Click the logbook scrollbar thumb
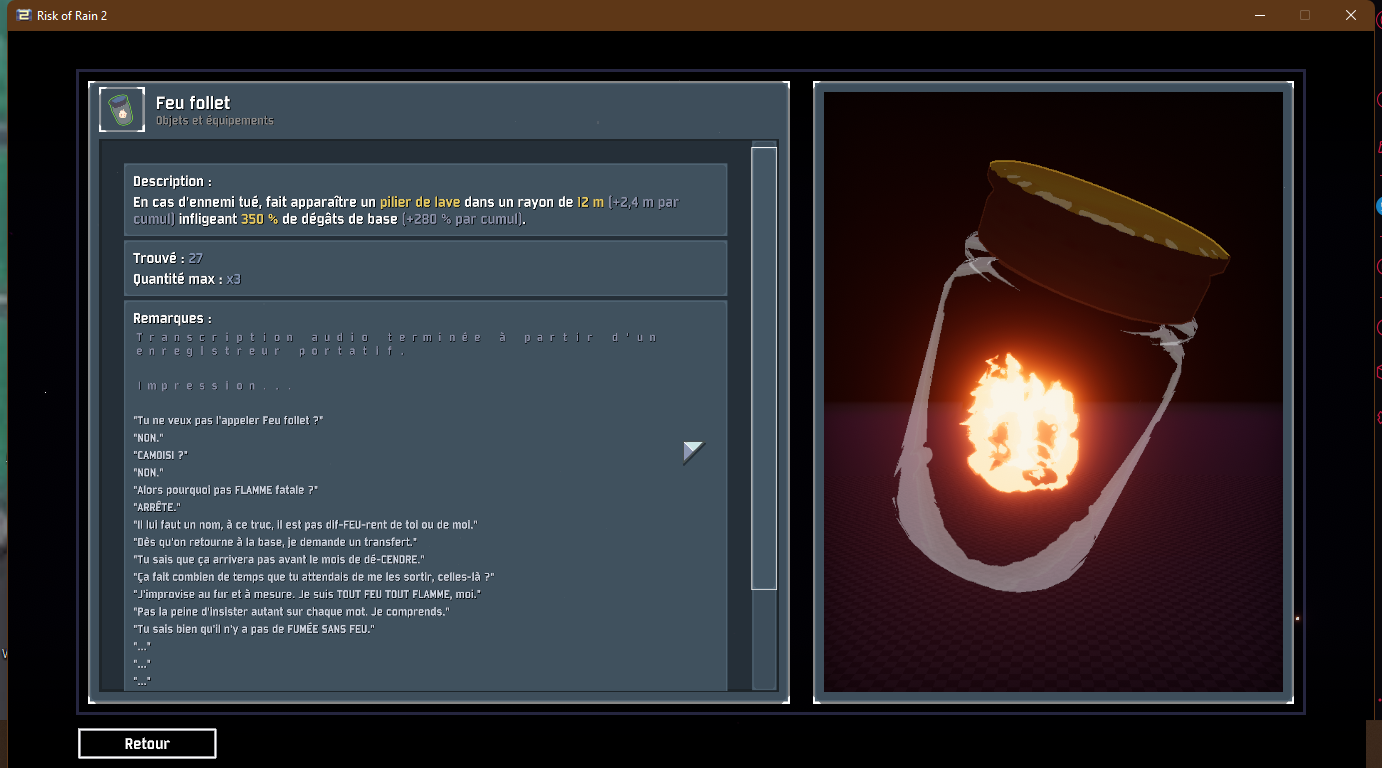Screen dimensions: 1382x768 764,368
